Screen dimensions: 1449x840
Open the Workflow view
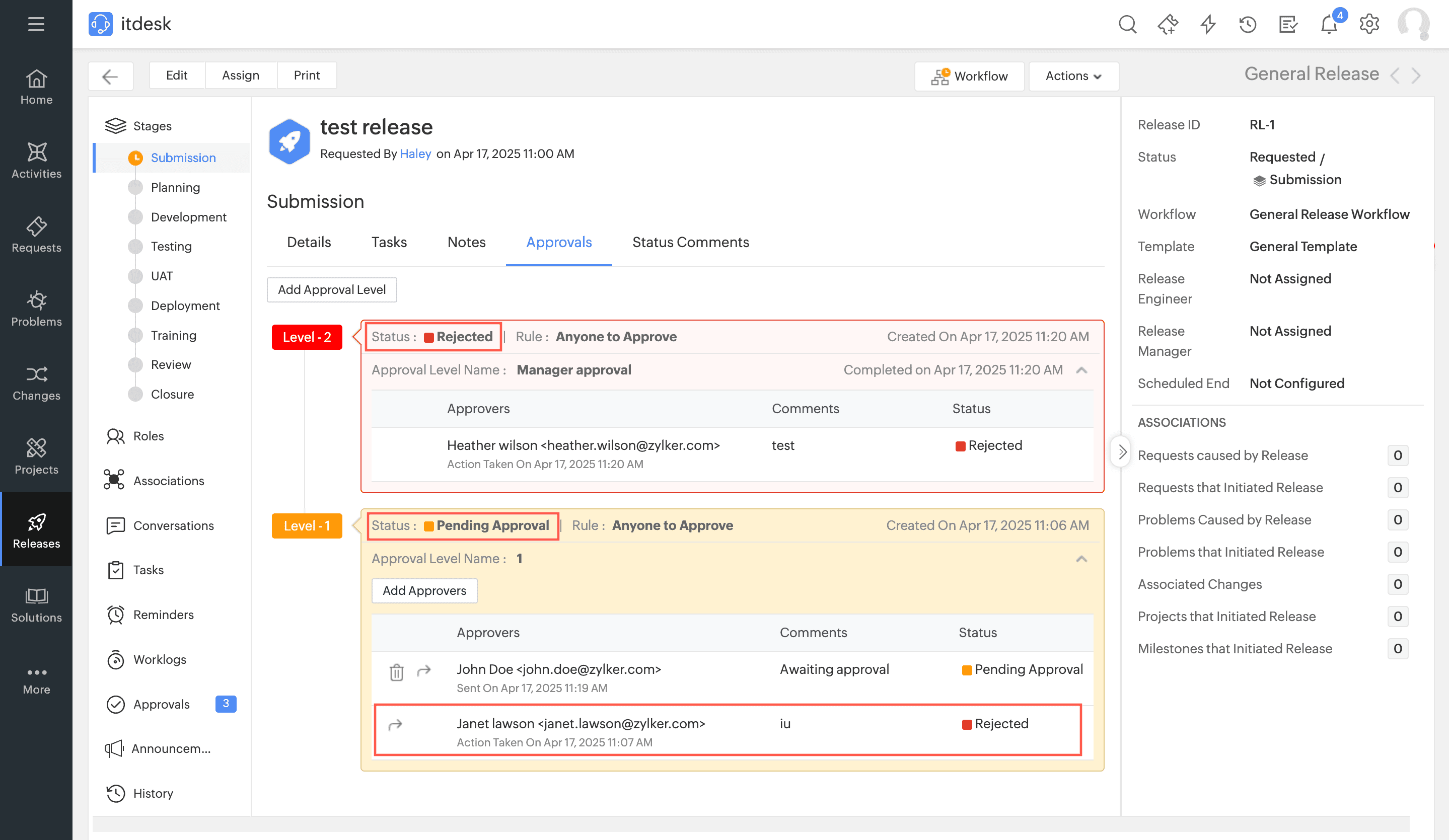970,76
